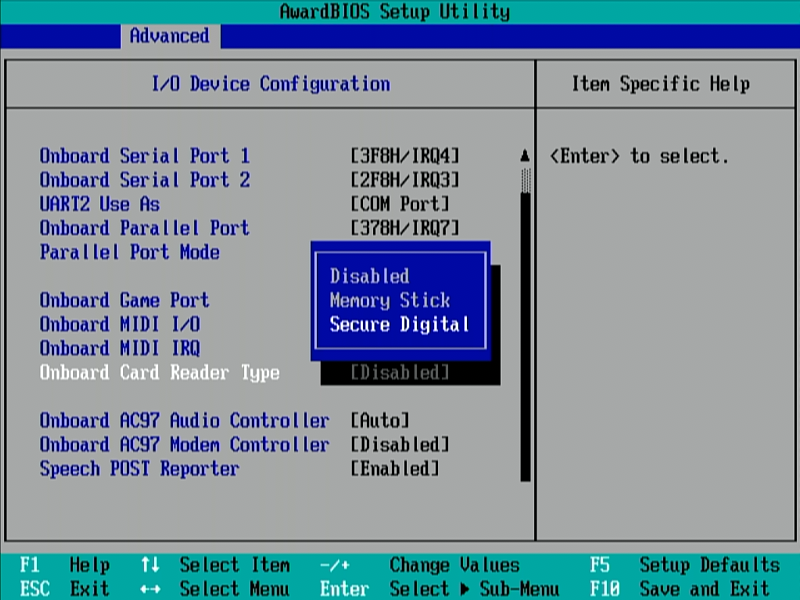Select Onboard AC97 Modem Controller label
The height and width of the screenshot is (600, 800).
tap(185, 444)
